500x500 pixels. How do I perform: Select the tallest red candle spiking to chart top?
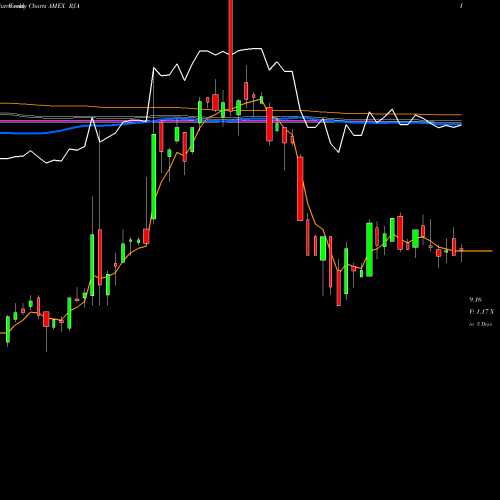click(230, 55)
